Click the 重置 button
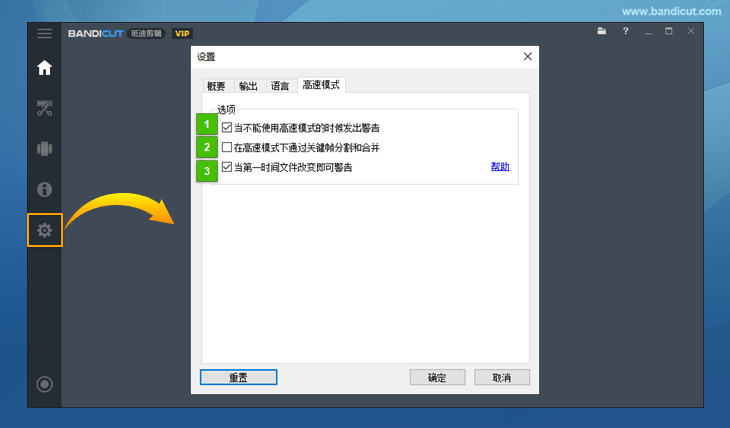This screenshot has height=428, width=730. coord(238,377)
